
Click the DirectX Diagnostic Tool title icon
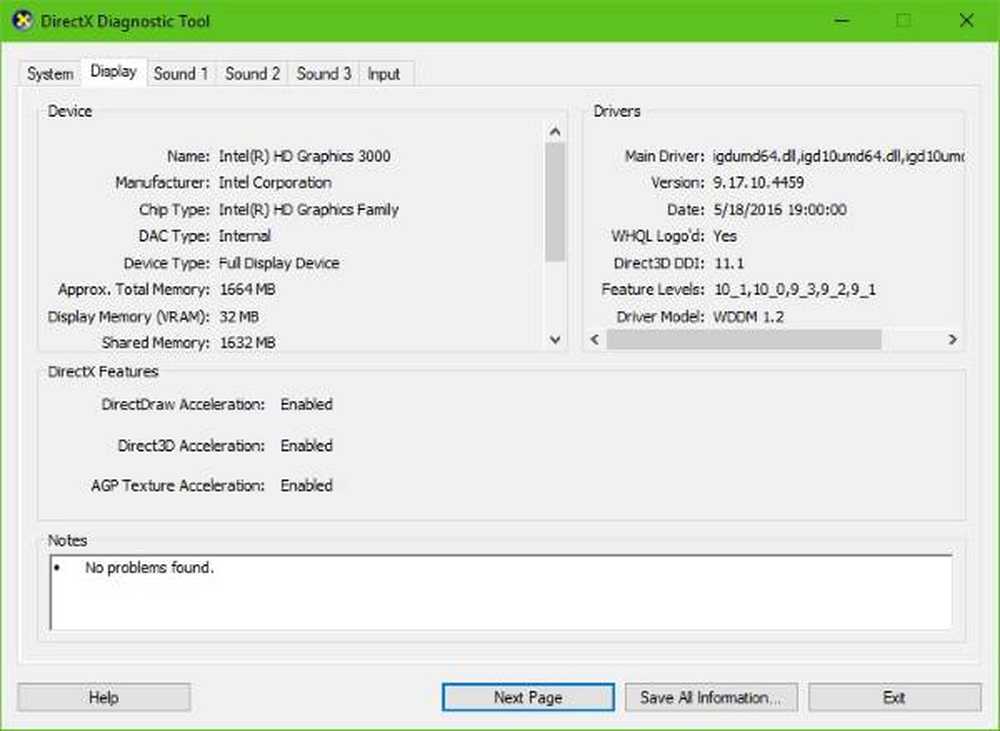coord(22,20)
